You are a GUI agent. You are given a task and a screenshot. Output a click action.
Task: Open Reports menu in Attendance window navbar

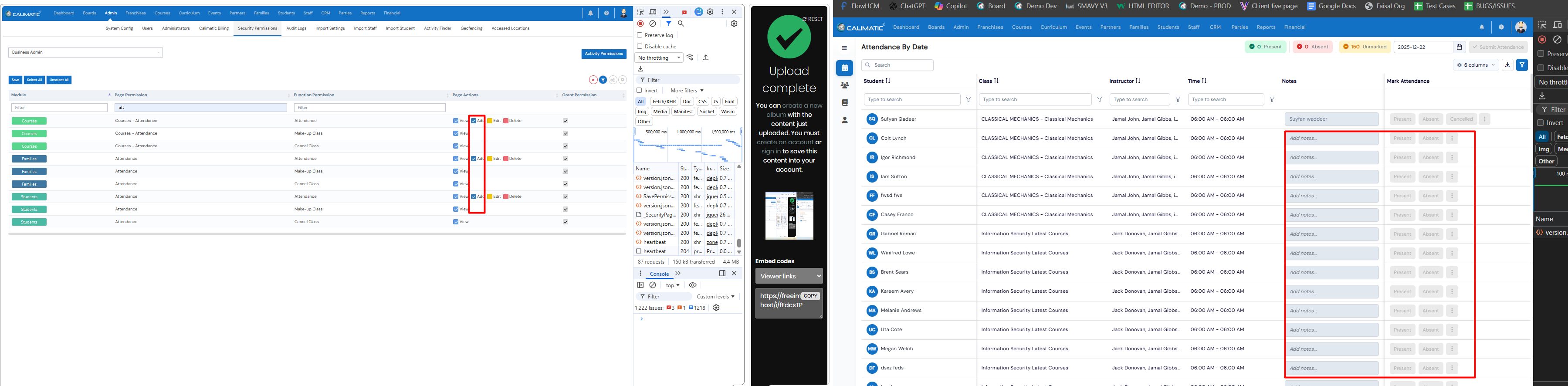coord(1266,27)
